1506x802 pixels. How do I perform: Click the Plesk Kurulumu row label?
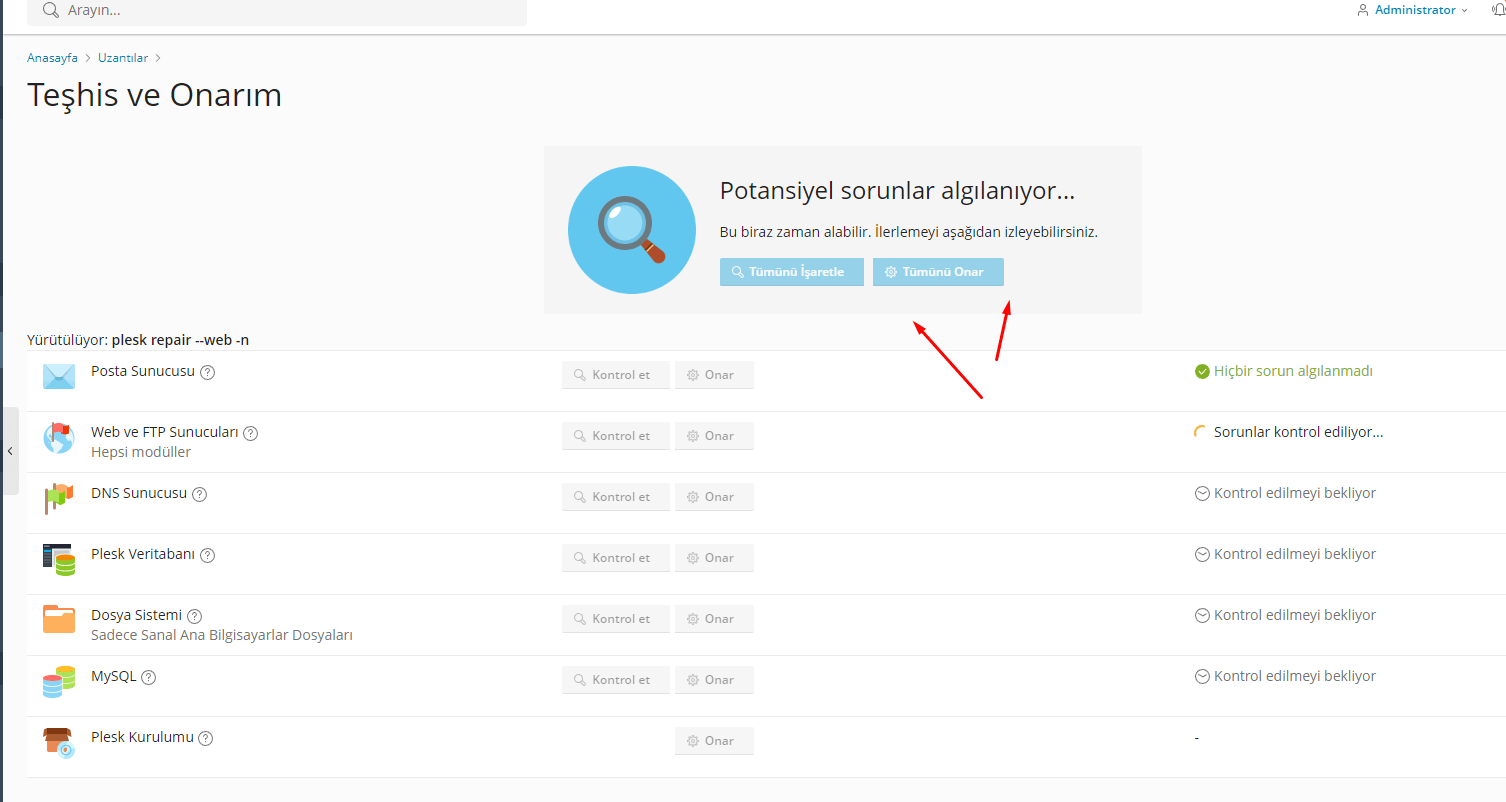[142, 737]
